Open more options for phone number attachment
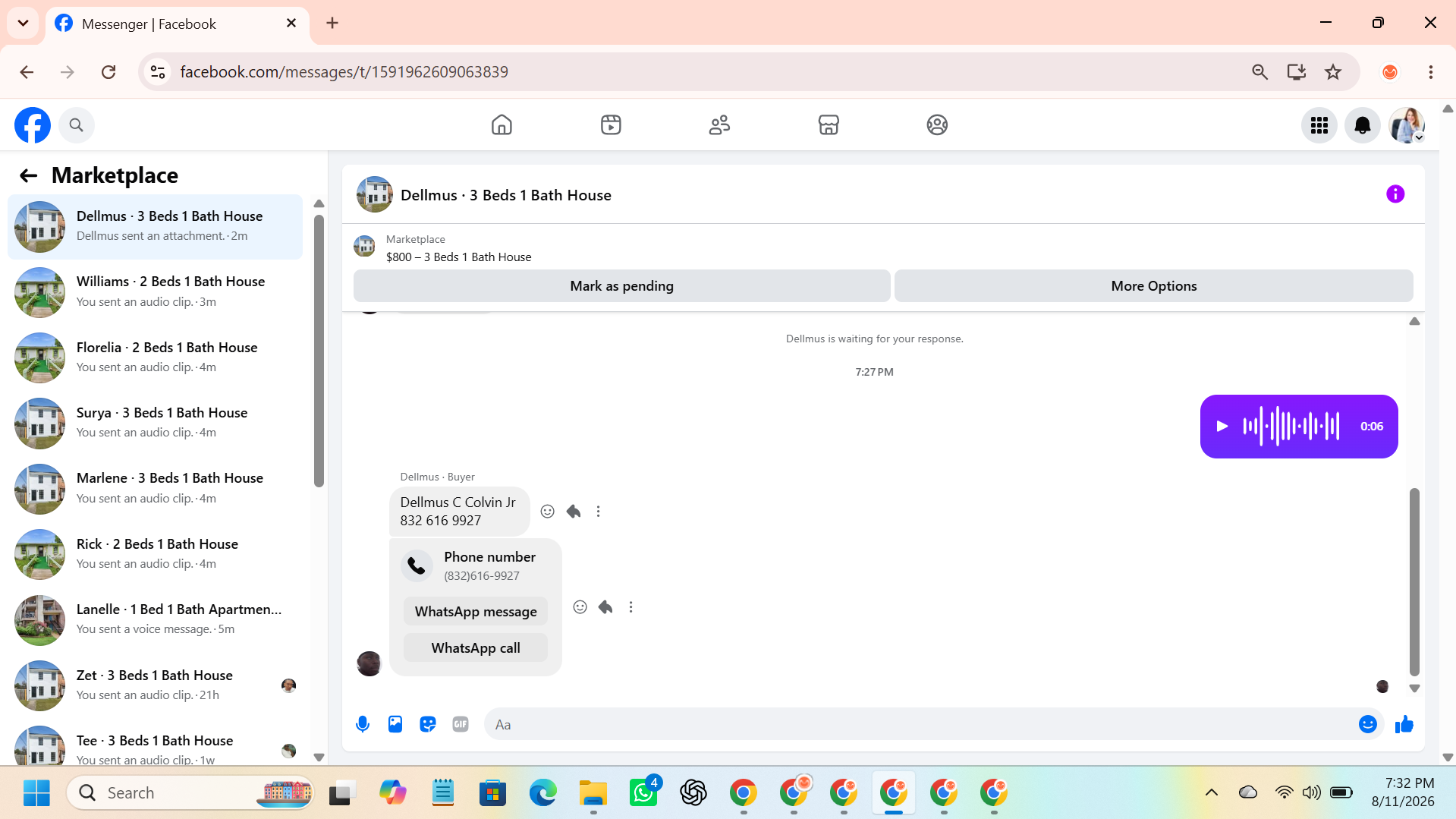Viewport: 1456px width, 819px height. [631, 607]
